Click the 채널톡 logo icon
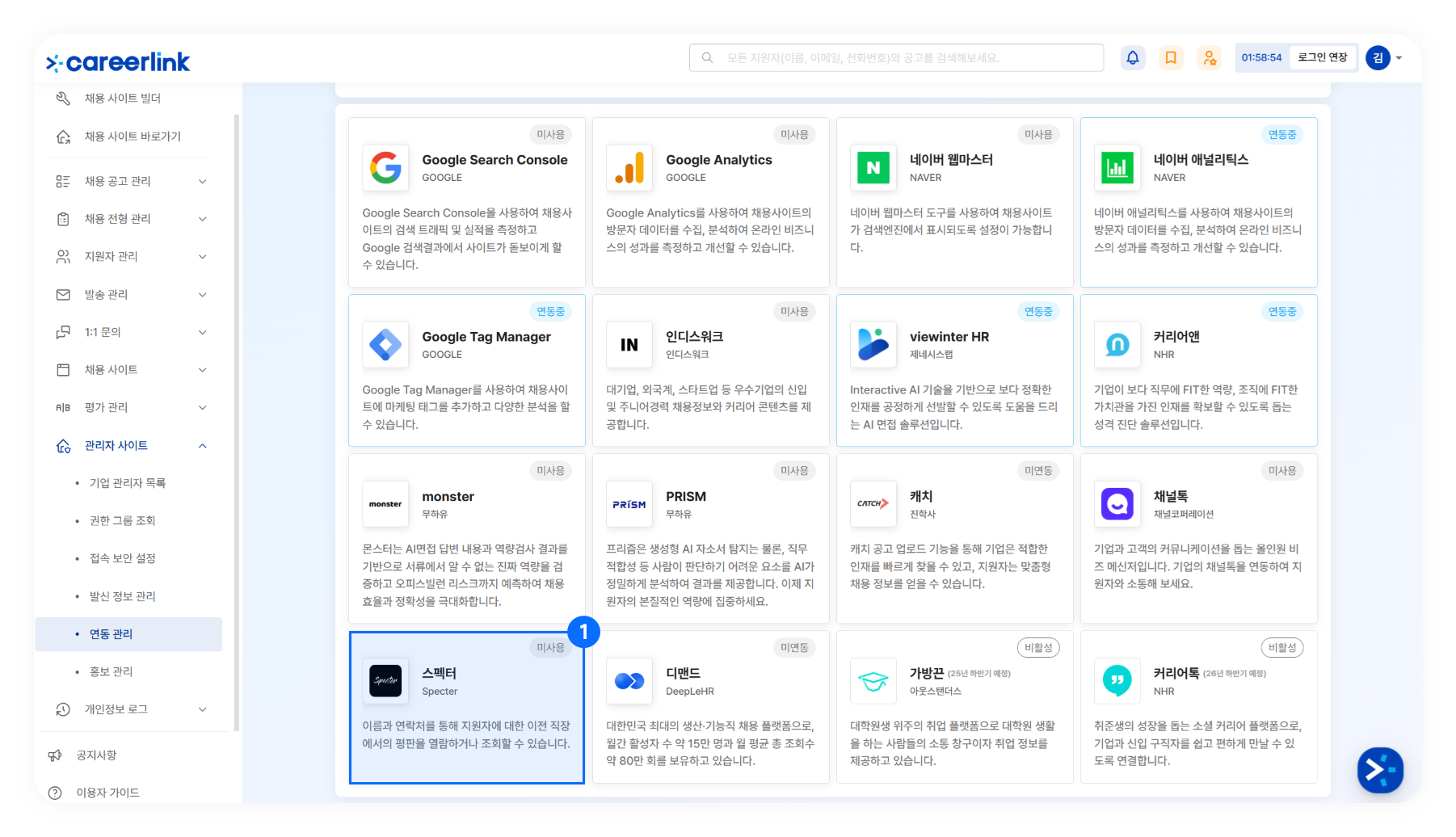This screenshot has width=1456, height=837. 1117,504
